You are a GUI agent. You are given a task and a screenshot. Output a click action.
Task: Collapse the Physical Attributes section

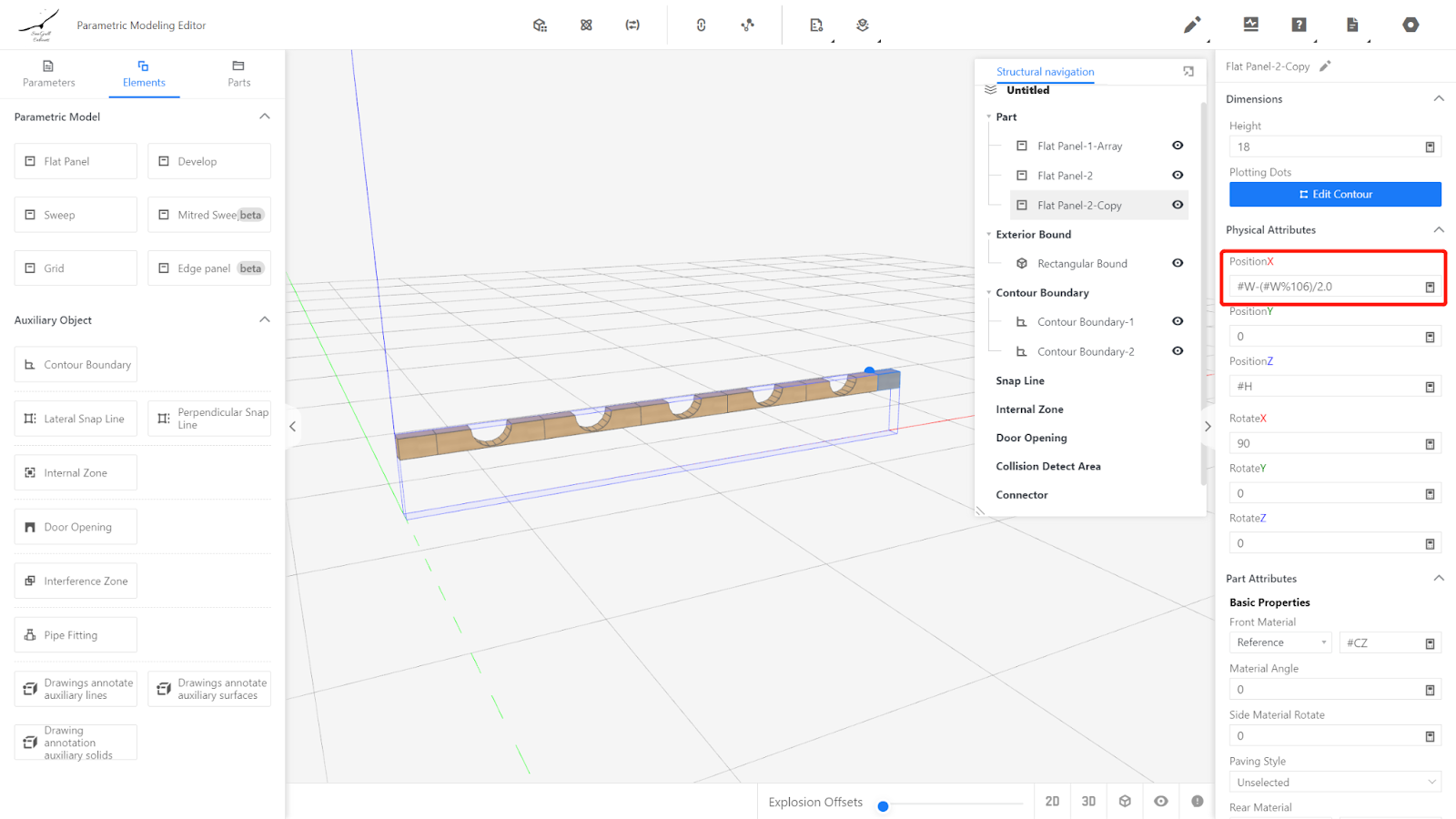point(1438,230)
